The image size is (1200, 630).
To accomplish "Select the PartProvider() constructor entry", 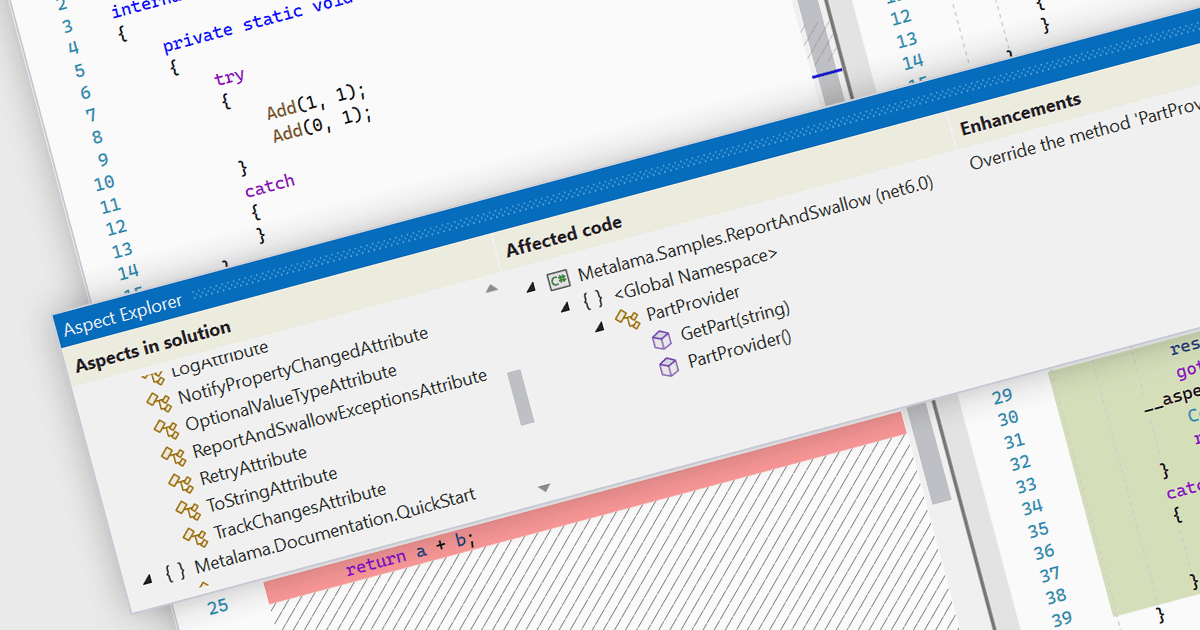I will [x=739, y=350].
